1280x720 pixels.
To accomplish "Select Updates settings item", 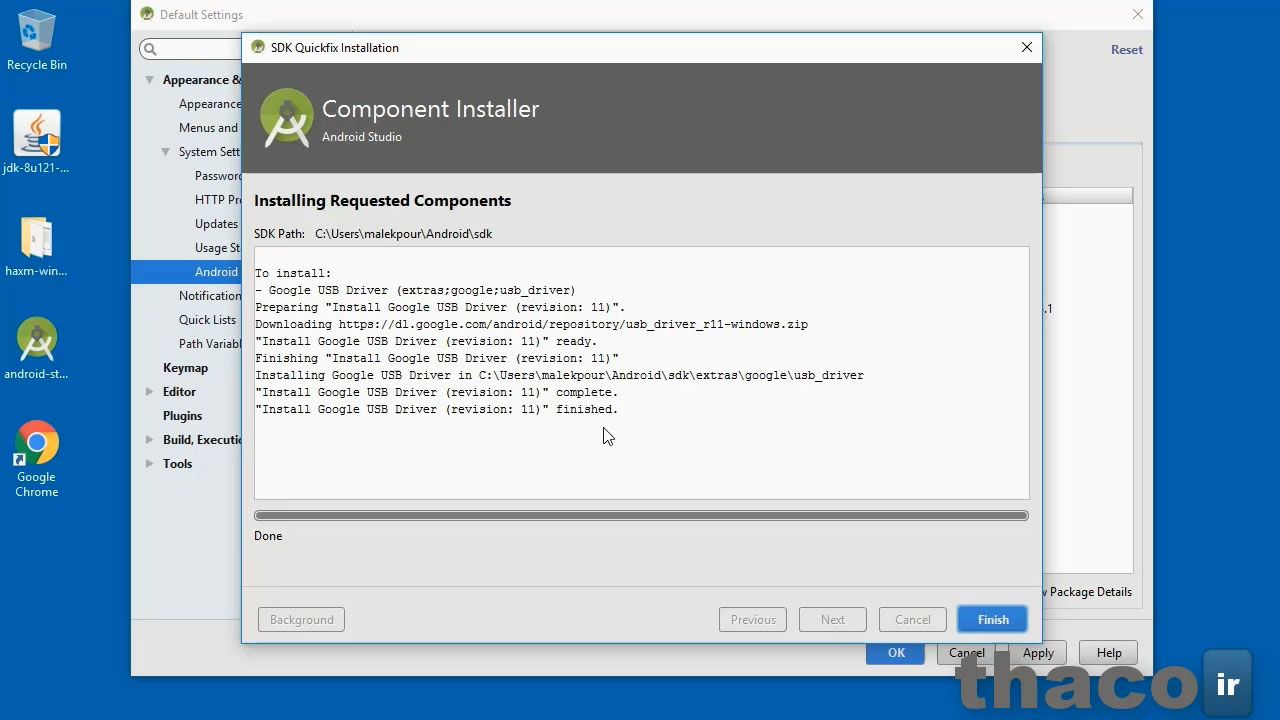I will coord(216,224).
